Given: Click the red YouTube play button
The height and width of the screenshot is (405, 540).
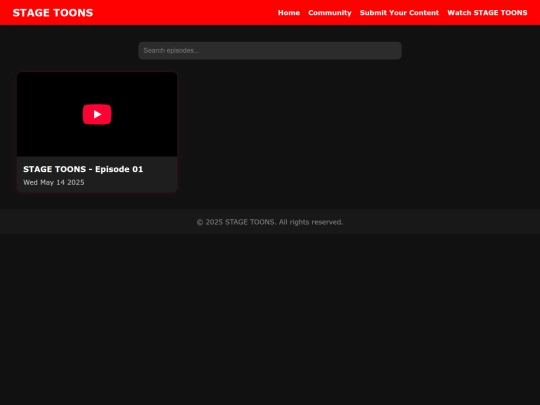Looking at the screenshot, I should [97, 114].
